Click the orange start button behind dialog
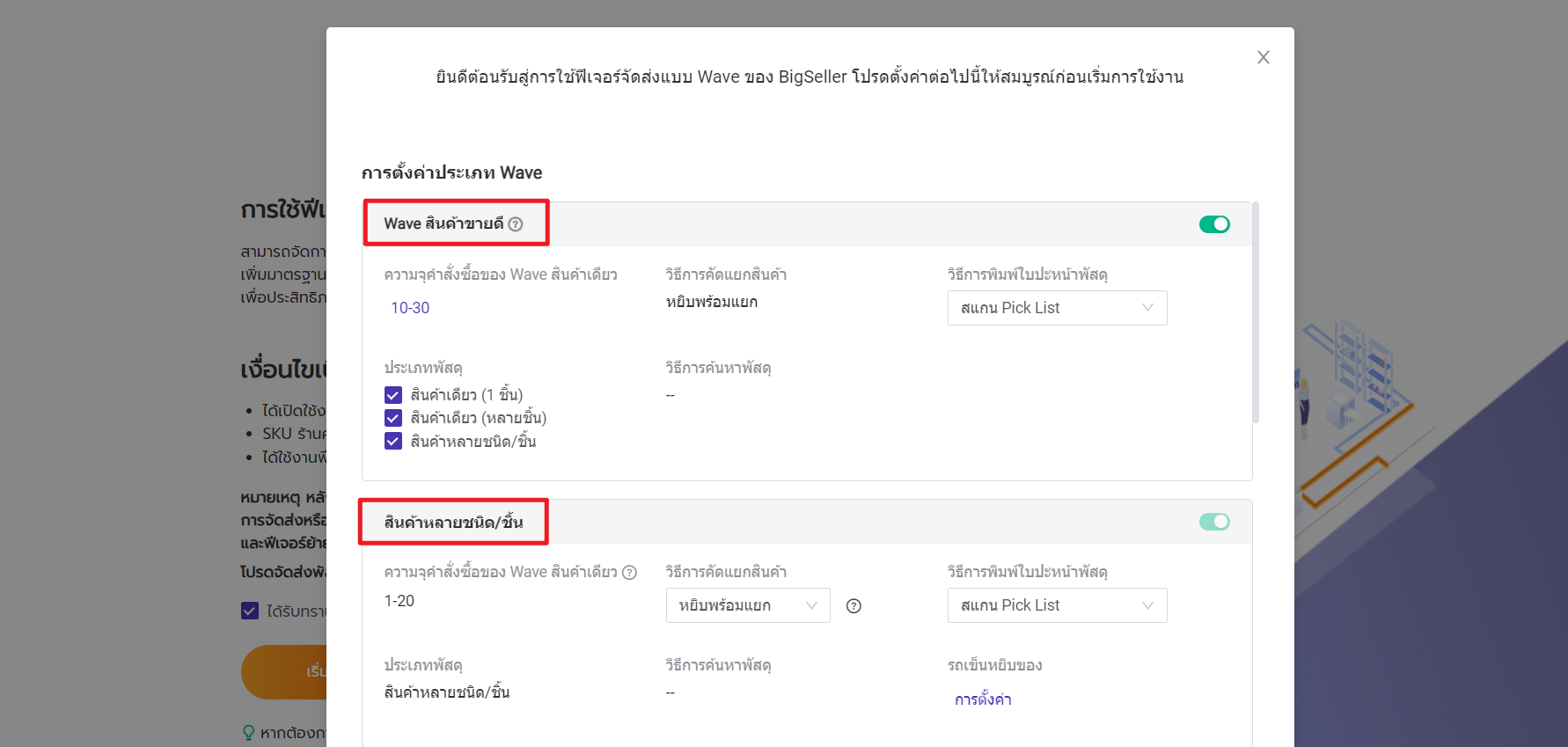This screenshot has width=1568, height=747. coord(284,672)
